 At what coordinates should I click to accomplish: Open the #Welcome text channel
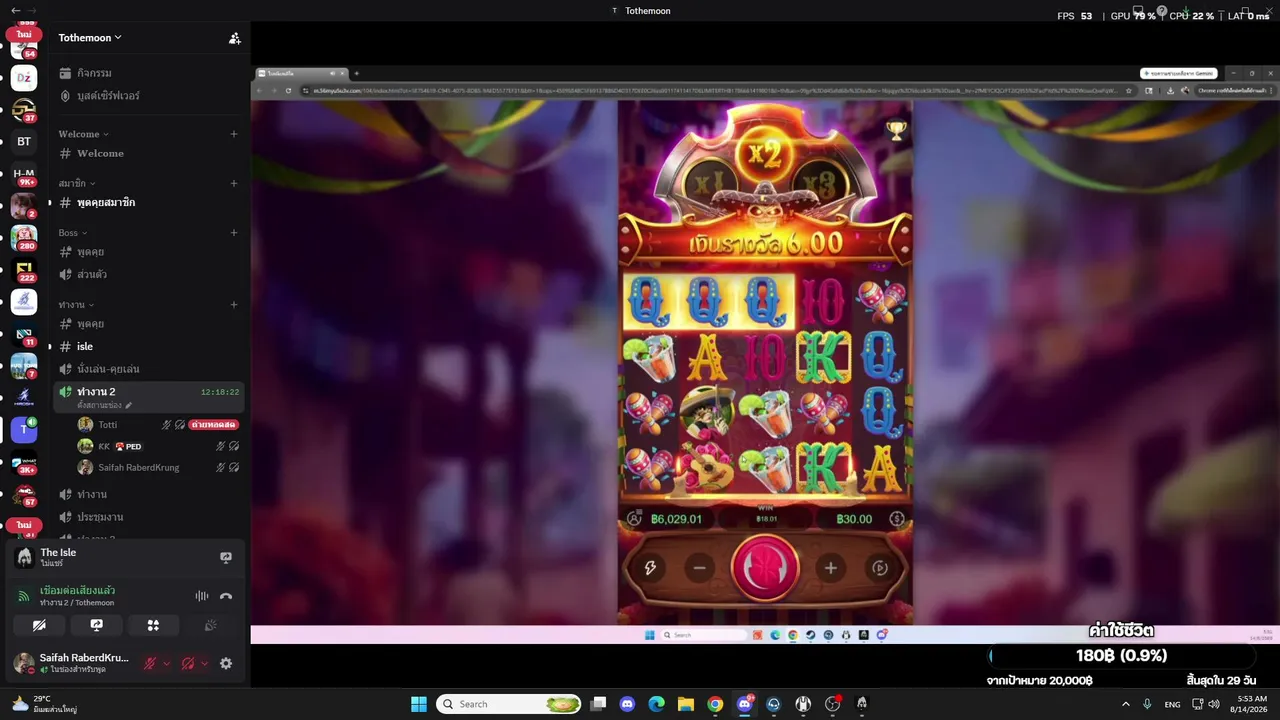click(x=148, y=153)
